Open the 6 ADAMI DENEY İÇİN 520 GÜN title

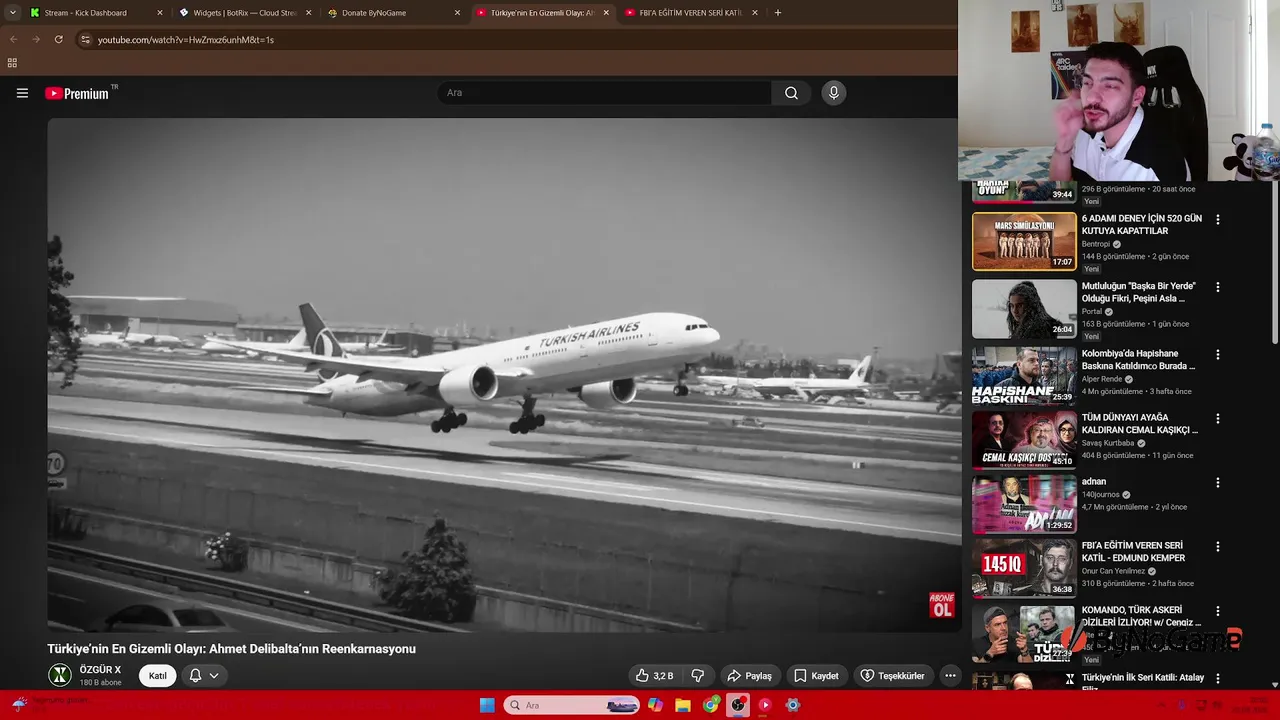pyautogui.click(x=1141, y=224)
